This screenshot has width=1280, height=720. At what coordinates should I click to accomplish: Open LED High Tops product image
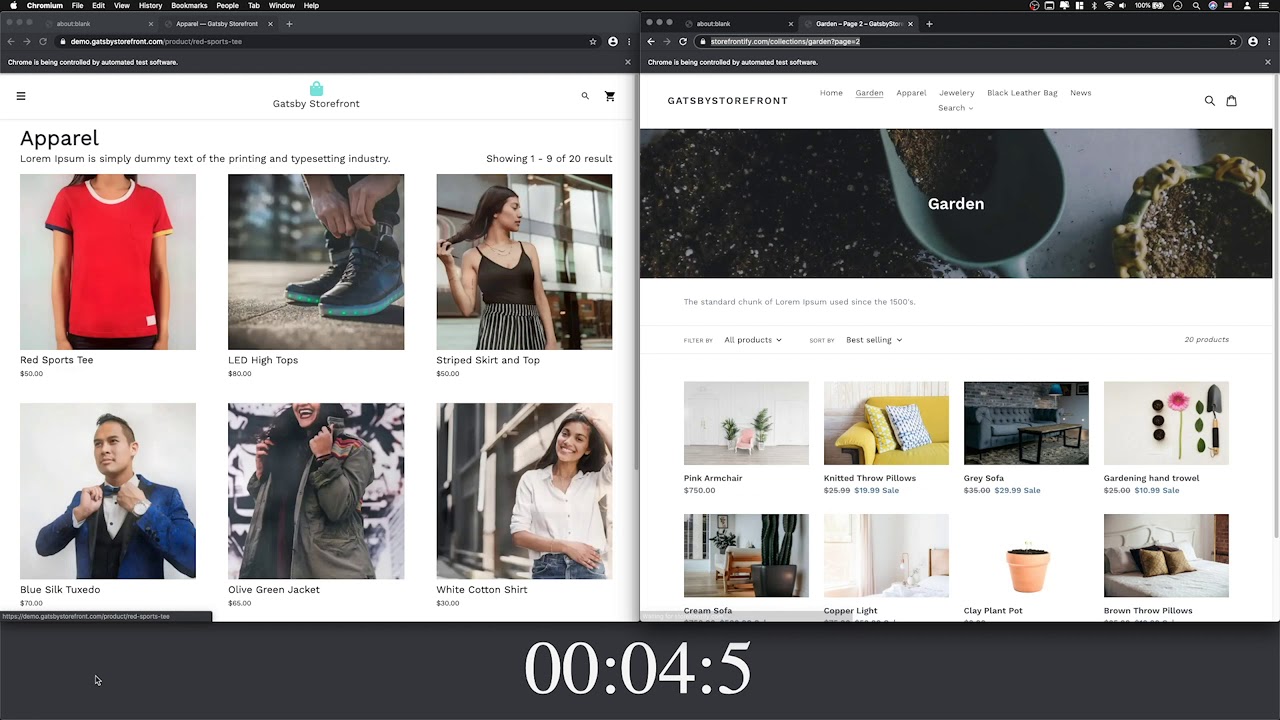pyautogui.click(x=316, y=262)
